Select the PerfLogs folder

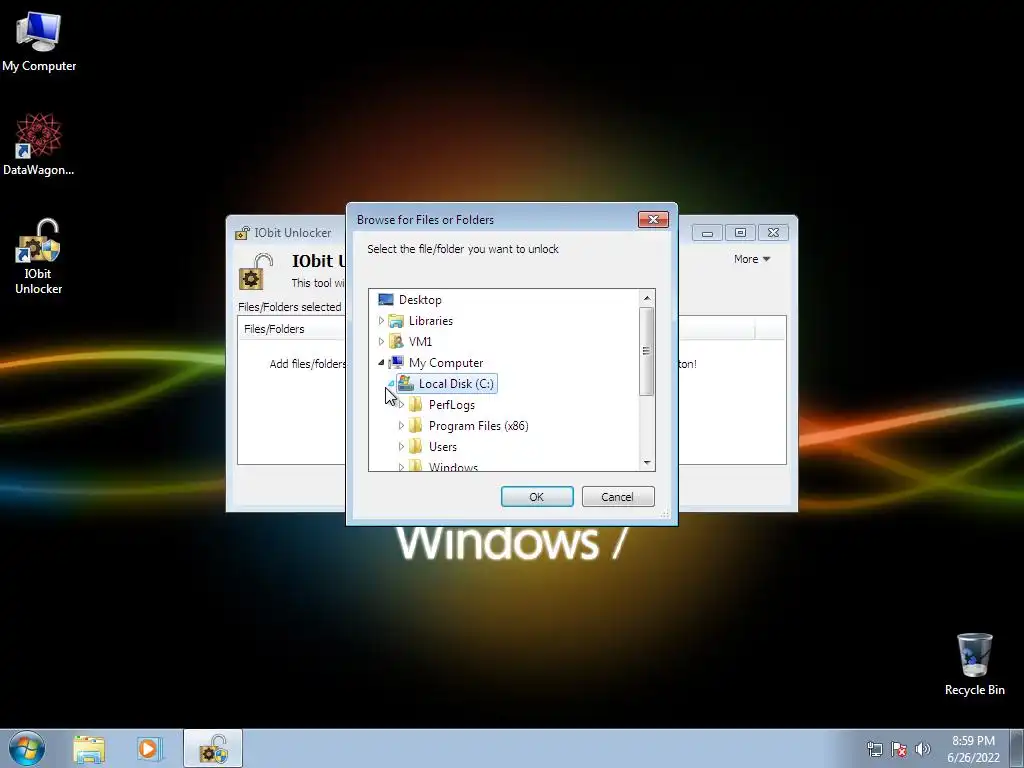click(451, 405)
